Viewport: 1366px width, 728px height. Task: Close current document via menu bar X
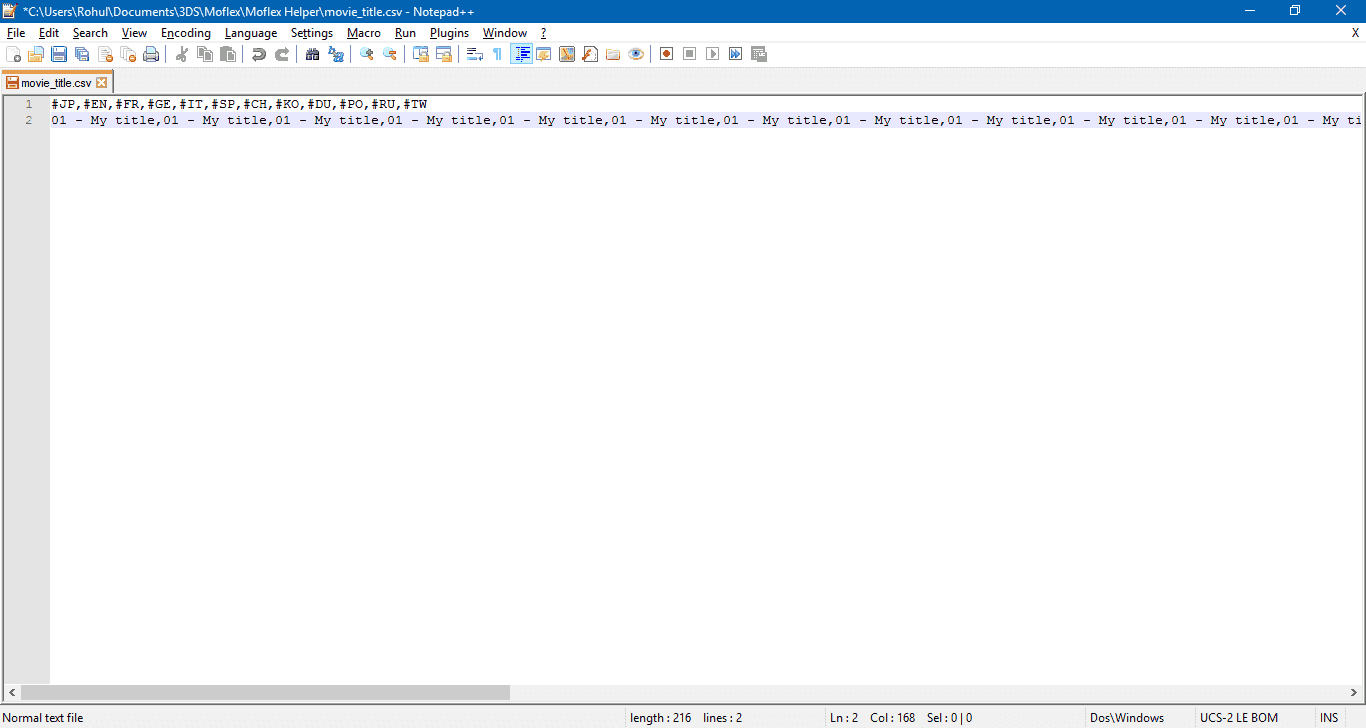coord(1355,33)
